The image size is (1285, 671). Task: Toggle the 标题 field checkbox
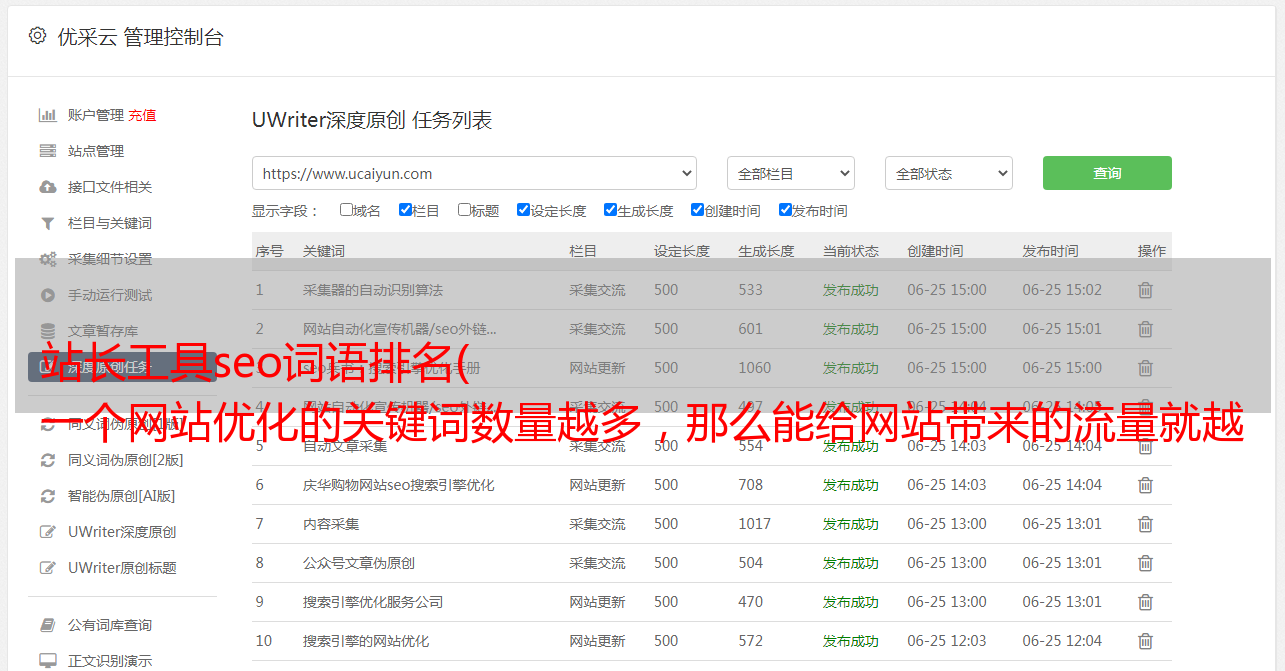(464, 210)
